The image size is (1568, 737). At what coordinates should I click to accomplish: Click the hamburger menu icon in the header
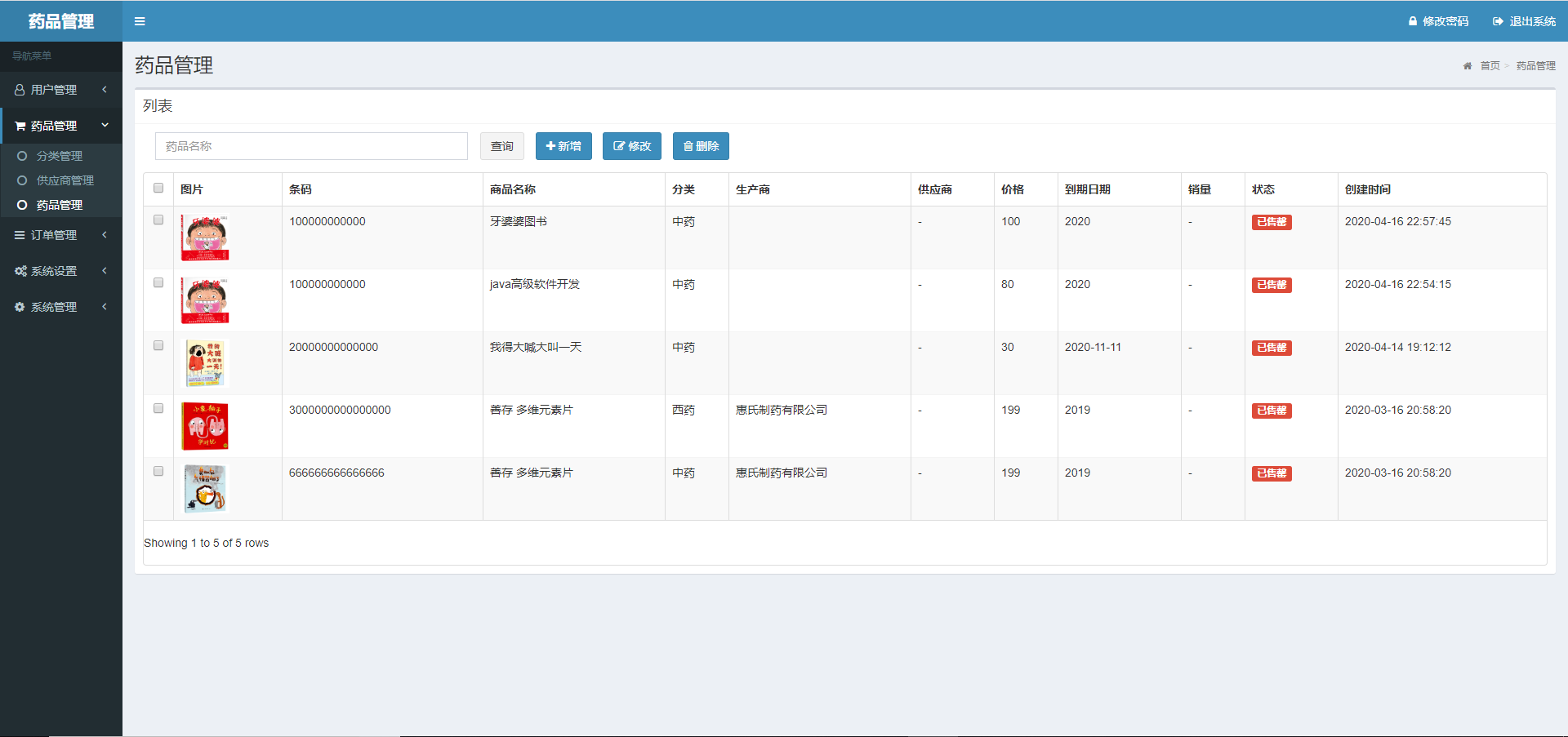pos(139,21)
